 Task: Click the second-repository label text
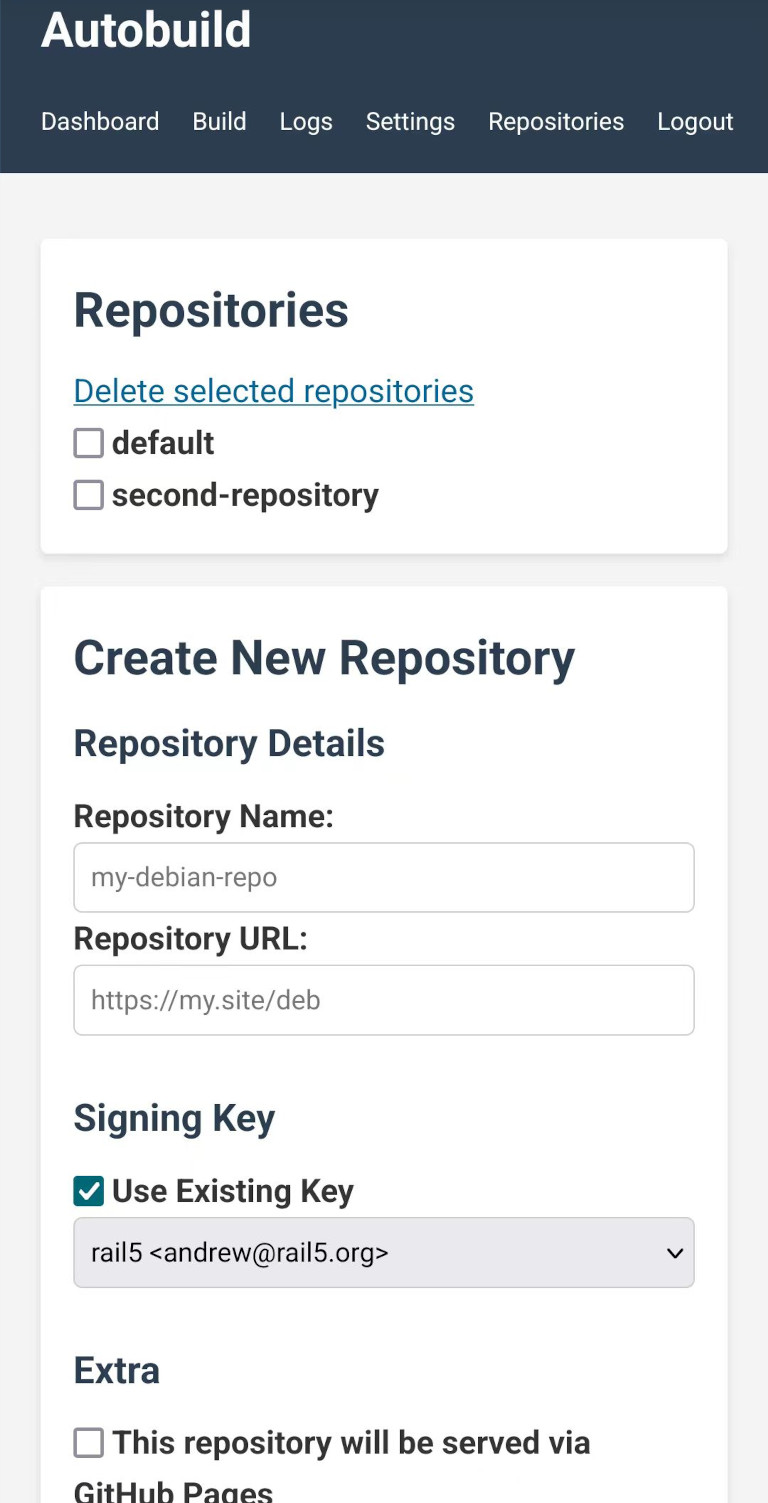coord(245,495)
